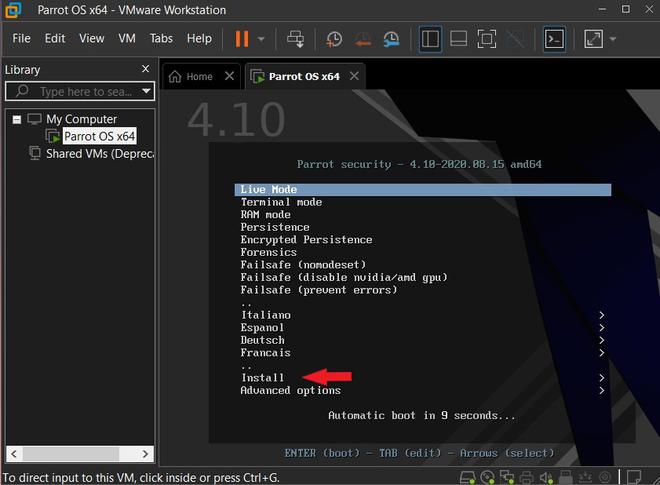Toggle the show library sidebar icon
This screenshot has width=660, height=485.
[430, 39]
